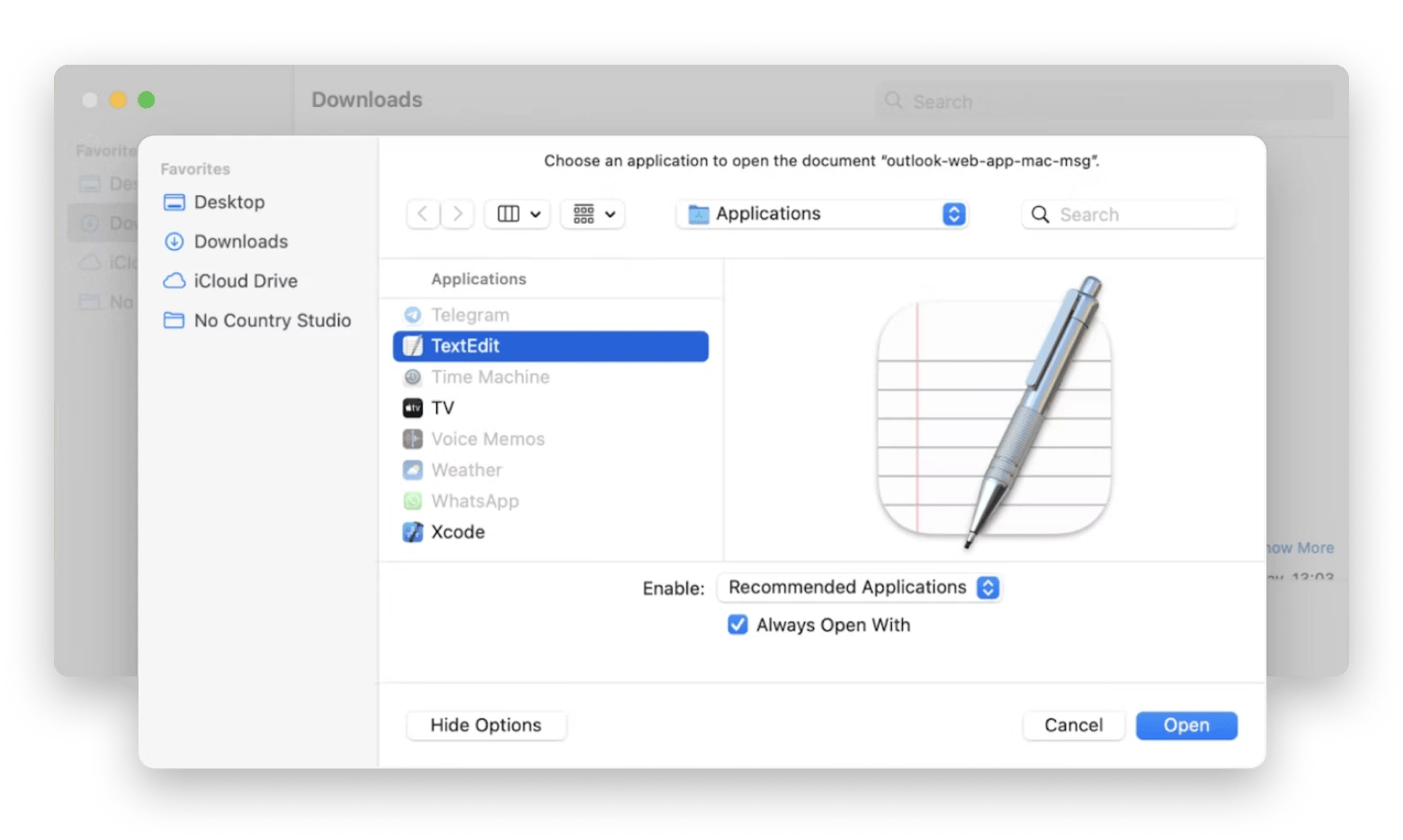Click the Telegram app icon
The image size is (1403, 840).
coord(413,315)
